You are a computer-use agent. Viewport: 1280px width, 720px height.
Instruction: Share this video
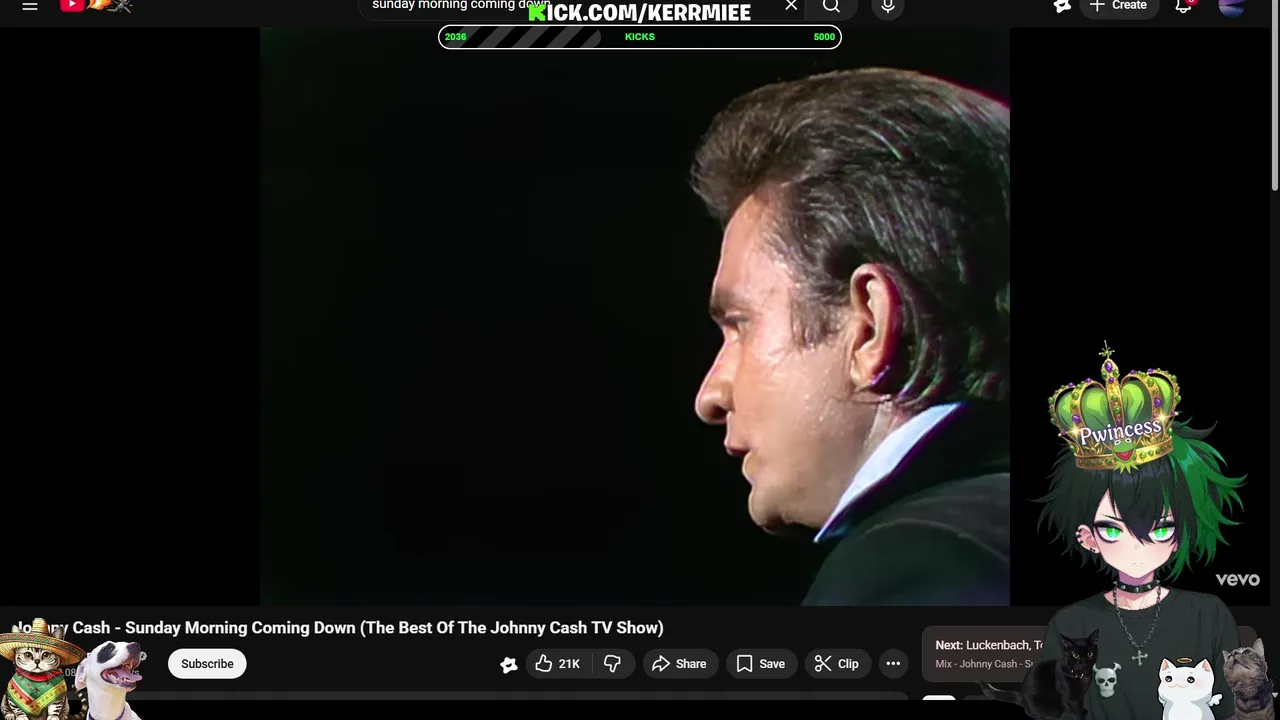(x=679, y=664)
